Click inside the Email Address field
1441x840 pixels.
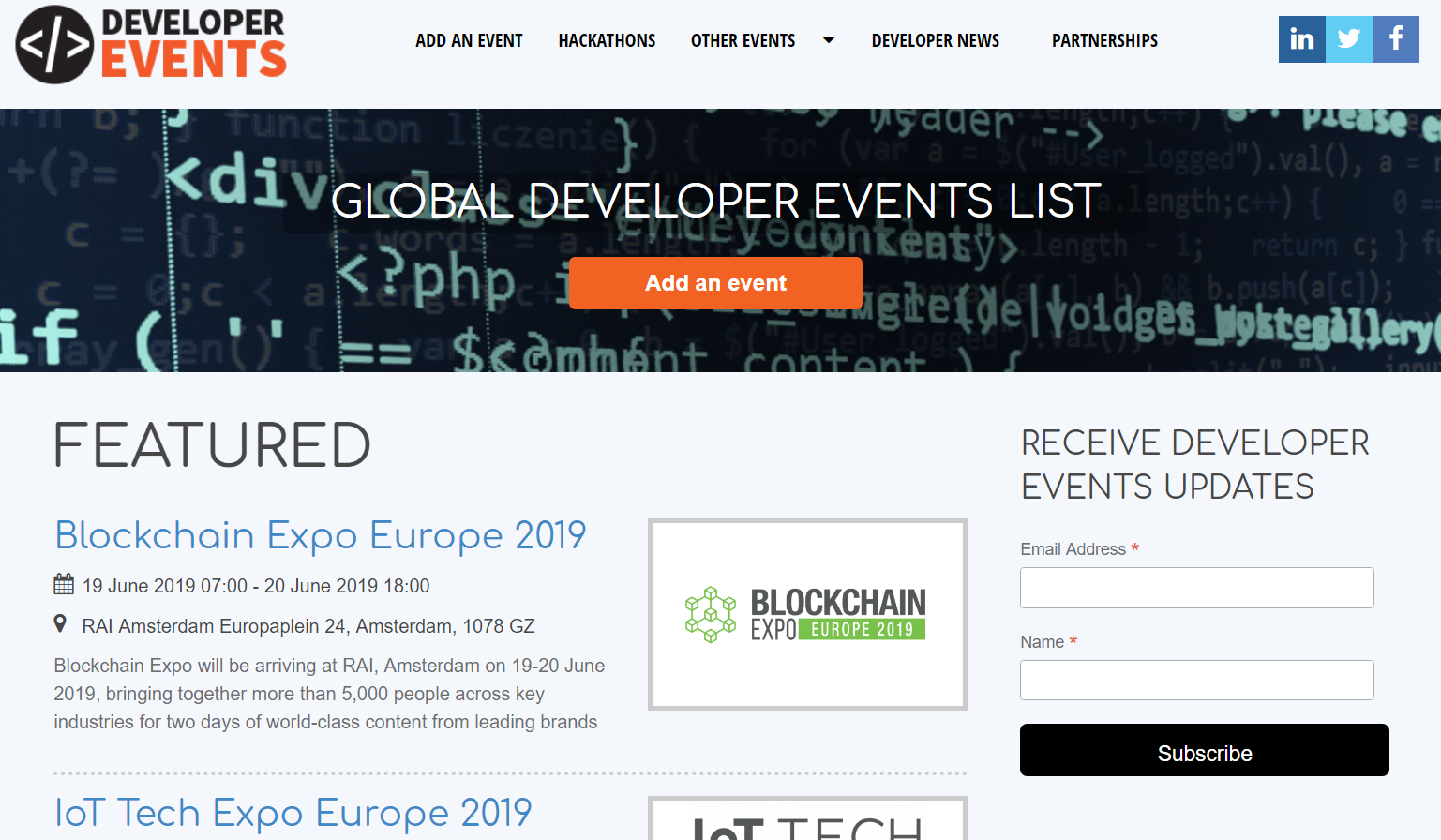coord(1196,587)
